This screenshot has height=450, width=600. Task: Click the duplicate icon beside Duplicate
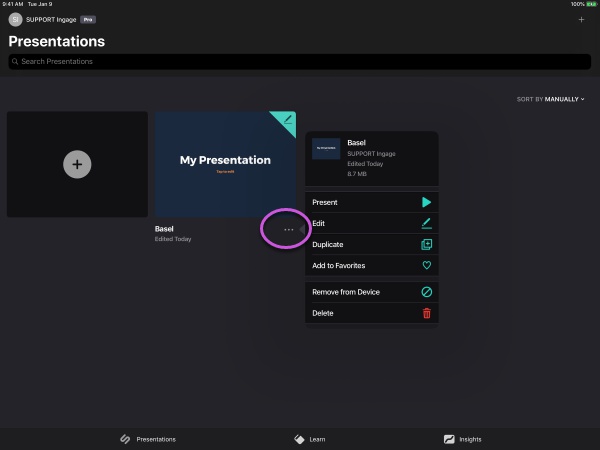click(x=427, y=244)
